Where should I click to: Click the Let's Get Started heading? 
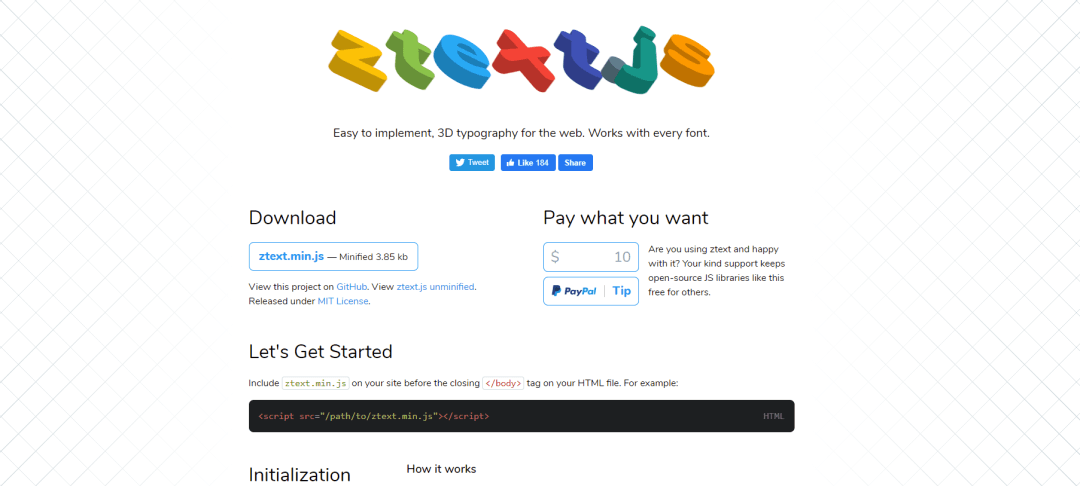point(320,351)
